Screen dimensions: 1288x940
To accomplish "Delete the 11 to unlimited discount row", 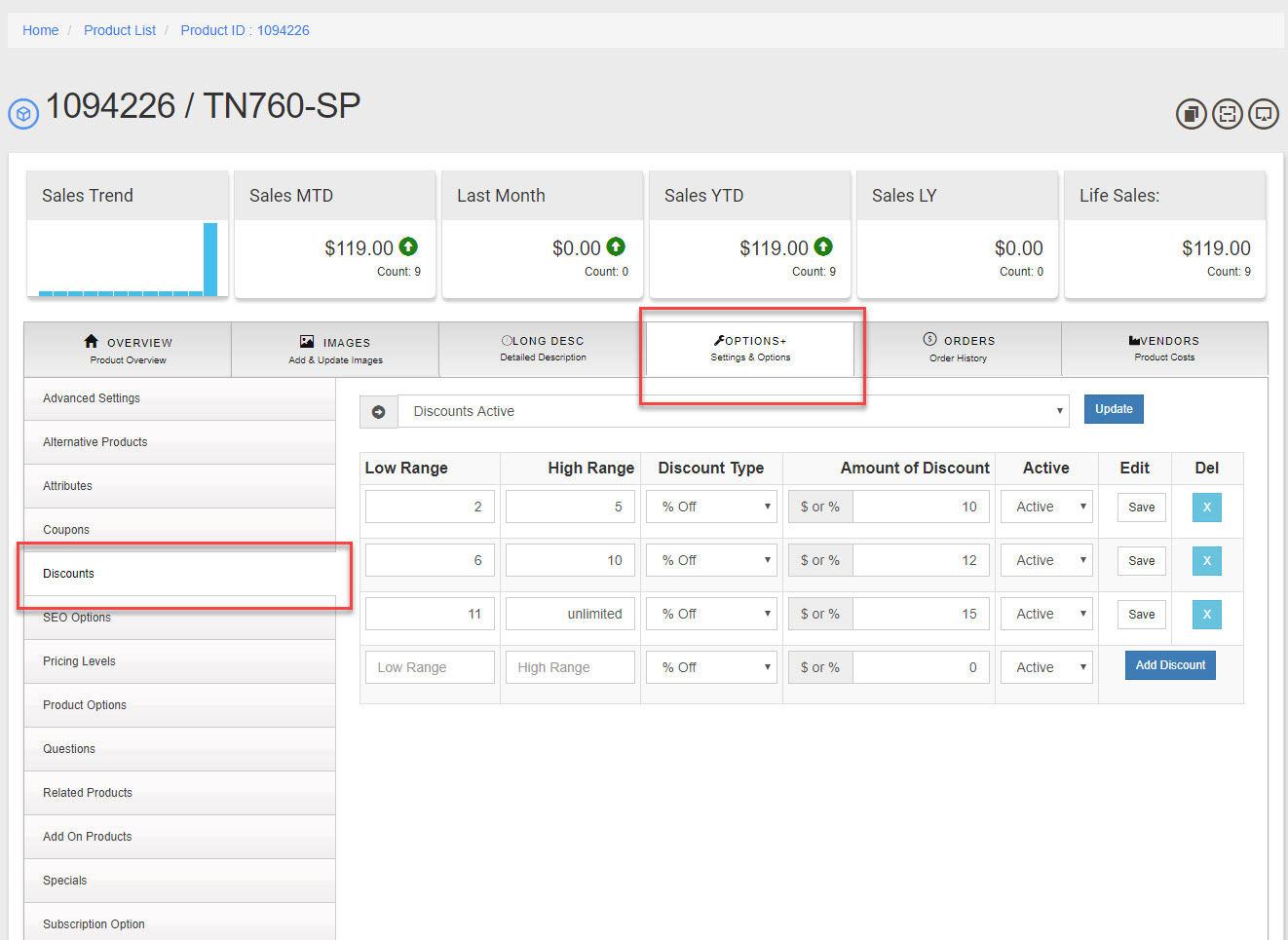I will coord(1206,614).
